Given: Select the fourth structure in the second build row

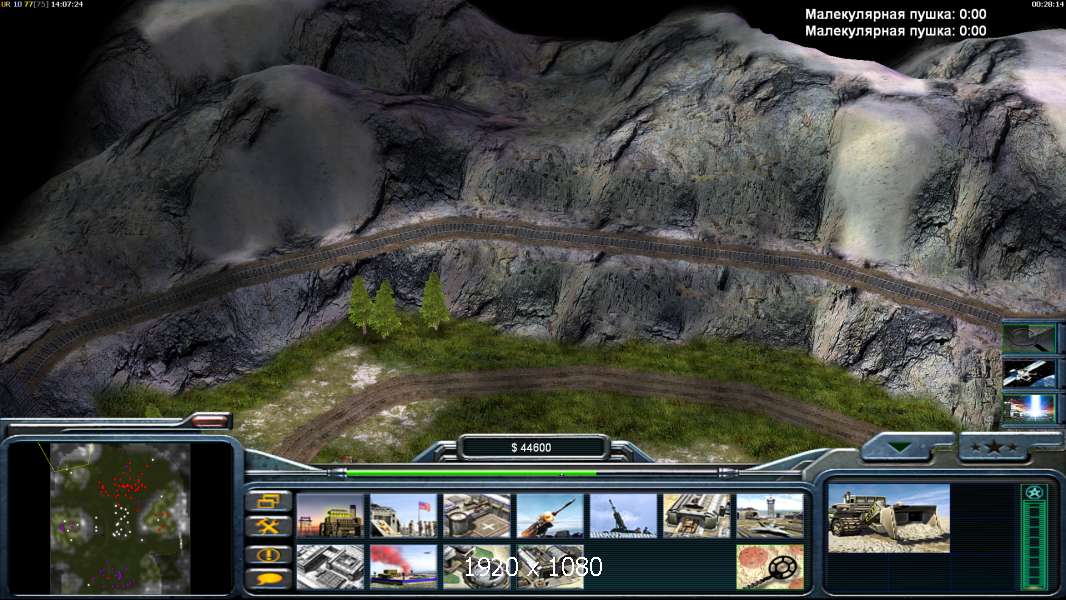Looking at the screenshot, I should pos(550,567).
